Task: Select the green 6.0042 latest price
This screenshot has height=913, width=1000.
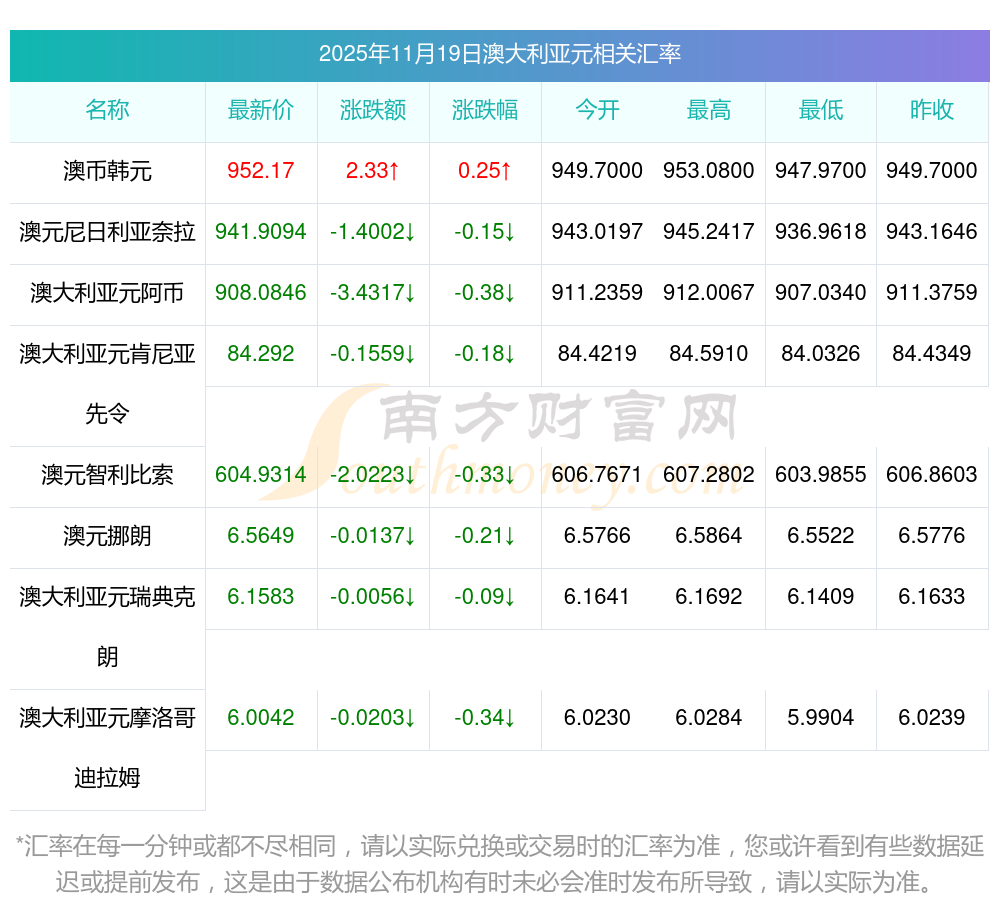Action: (x=261, y=718)
